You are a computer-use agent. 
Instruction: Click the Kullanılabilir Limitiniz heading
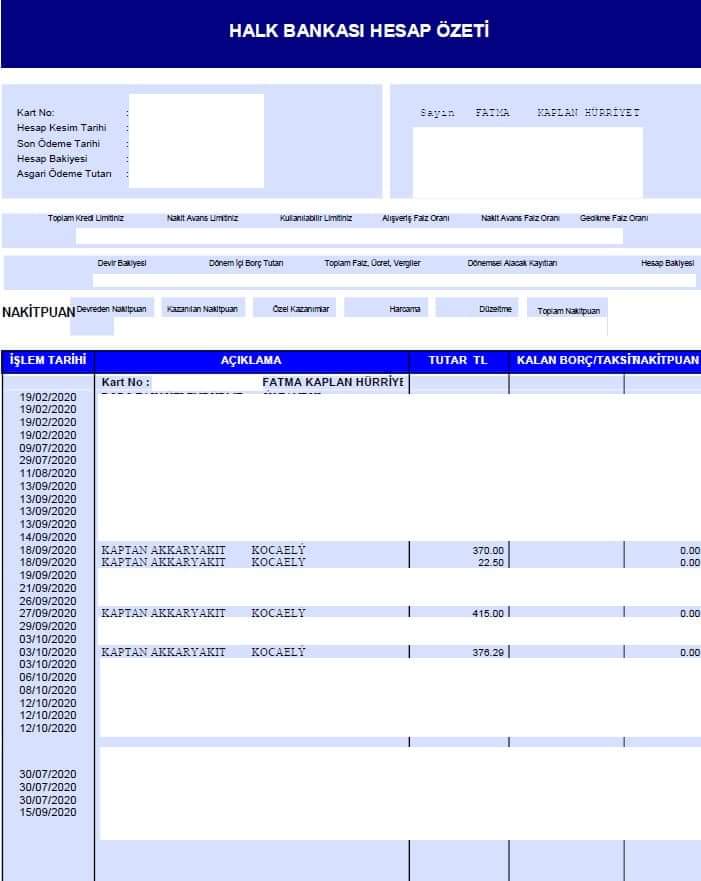pyautogui.click(x=316, y=218)
